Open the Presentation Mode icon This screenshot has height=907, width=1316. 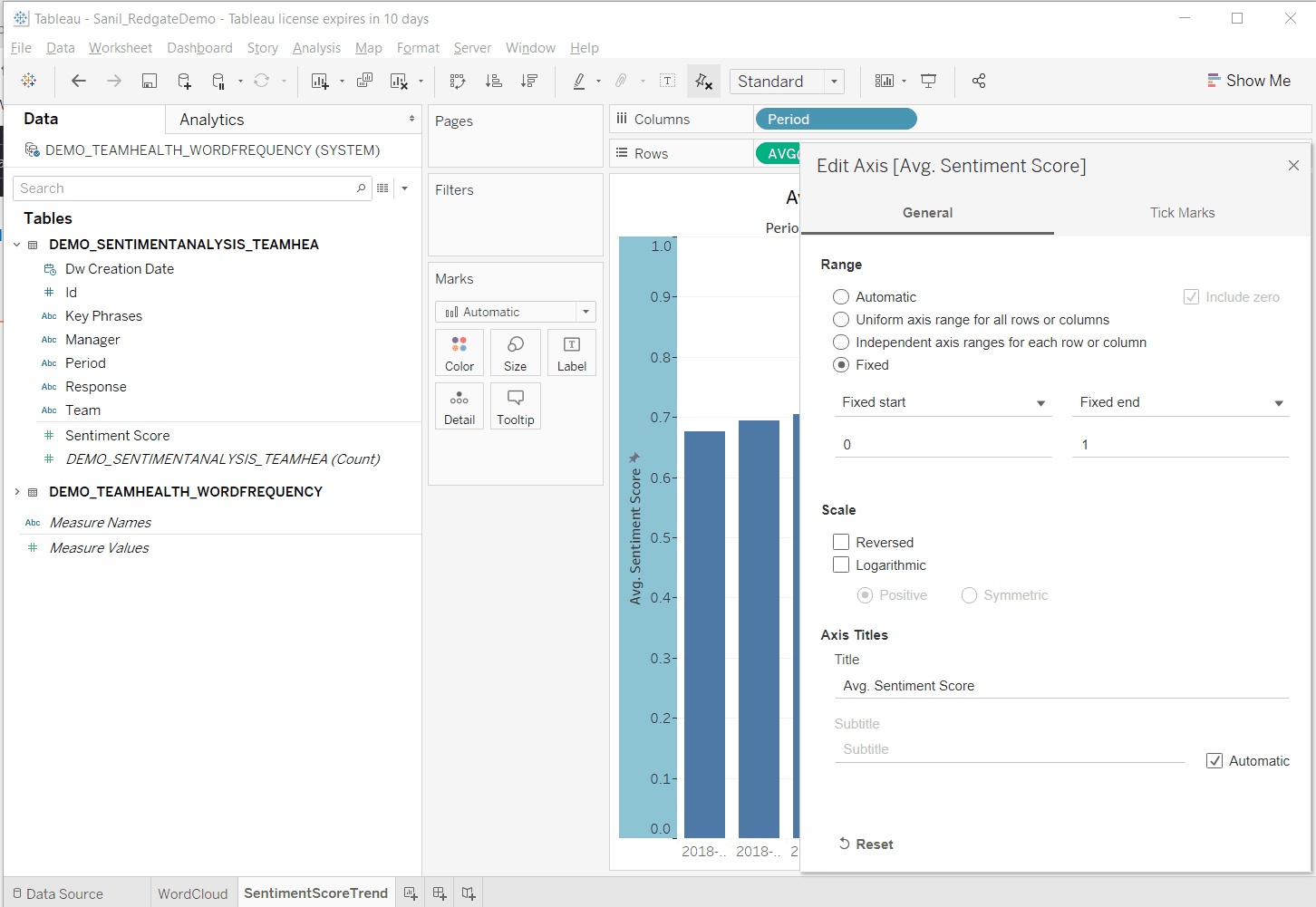click(x=929, y=82)
